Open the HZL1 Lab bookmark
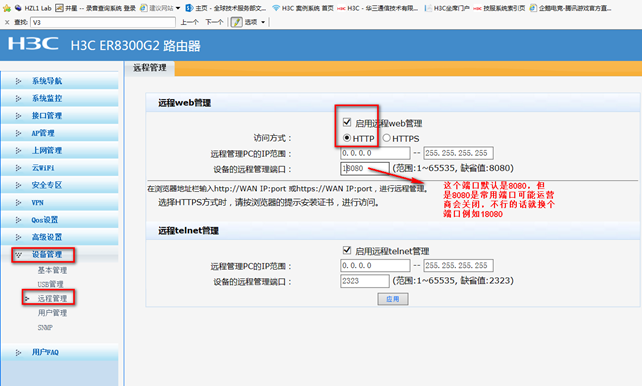 [33, 8]
